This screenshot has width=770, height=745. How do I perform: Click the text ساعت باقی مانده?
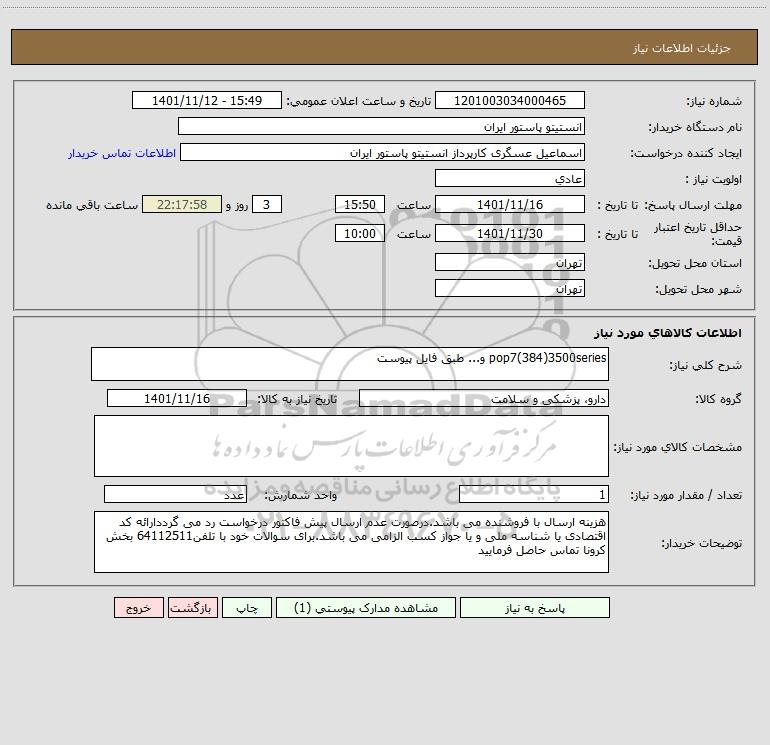click(x=92, y=205)
